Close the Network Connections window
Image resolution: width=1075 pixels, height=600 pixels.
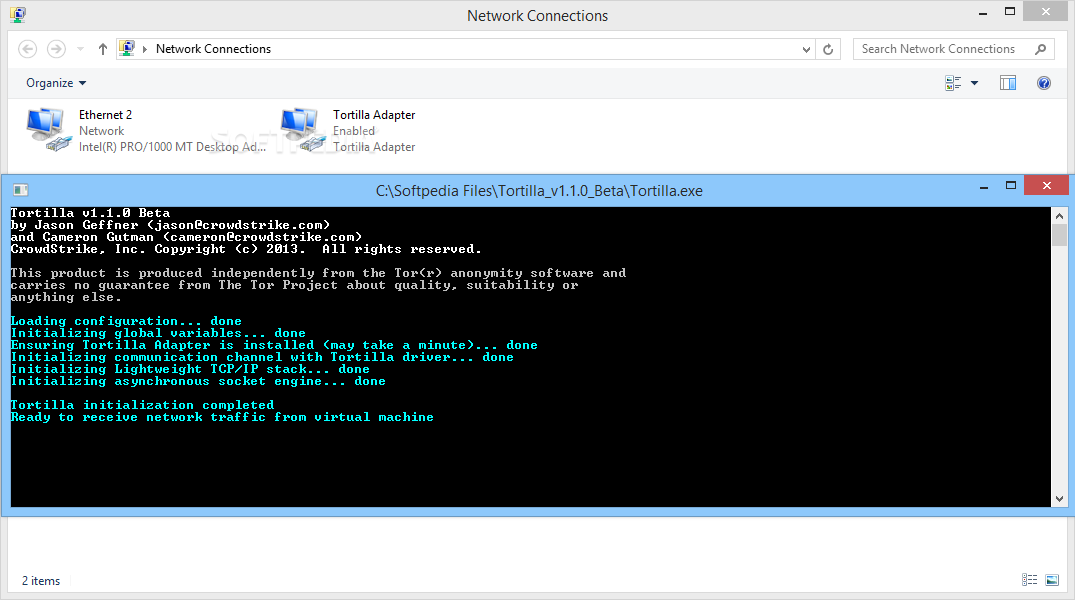click(x=1046, y=11)
